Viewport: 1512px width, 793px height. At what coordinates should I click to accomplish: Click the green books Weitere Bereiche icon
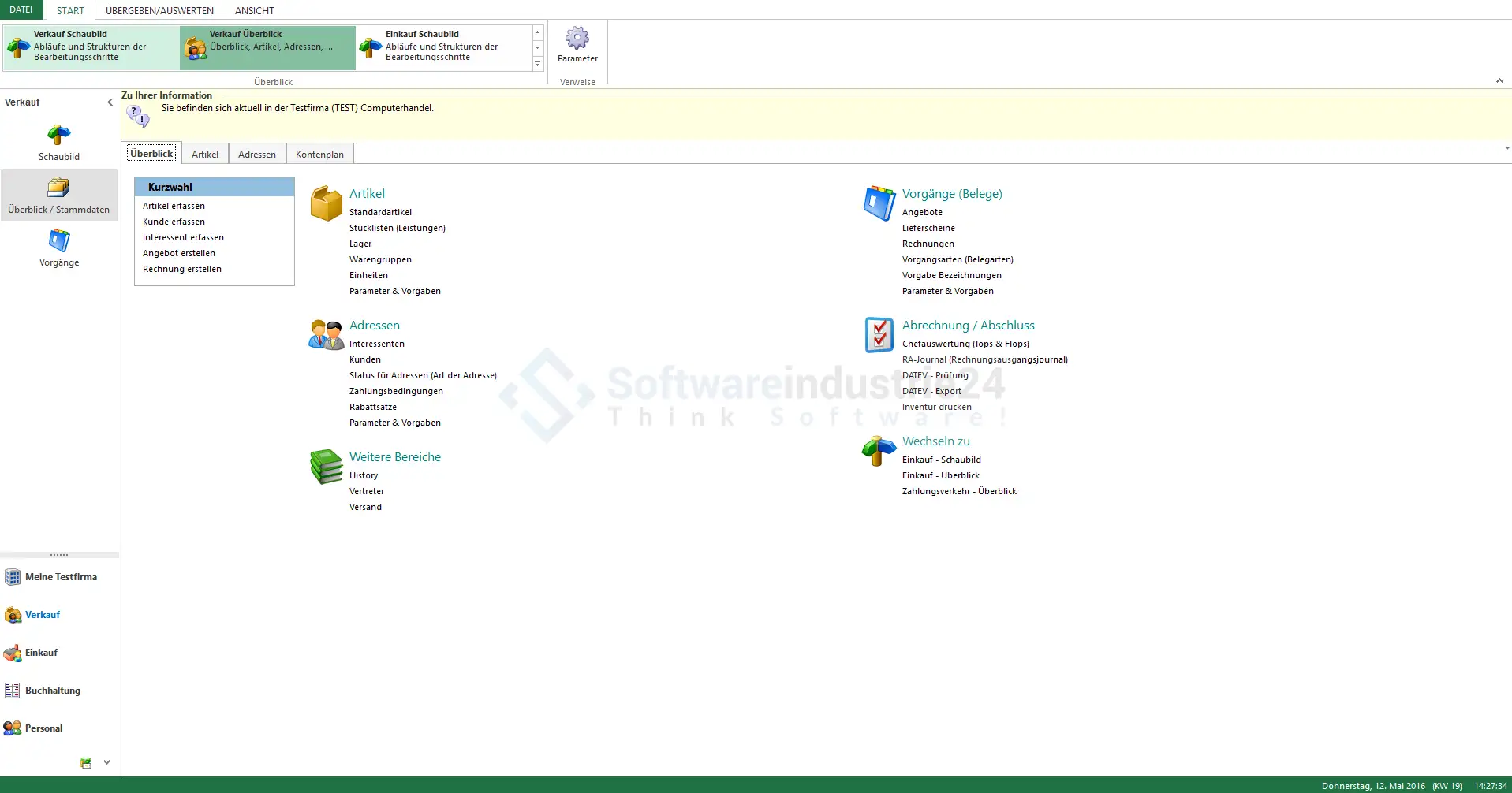pyautogui.click(x=326, y=467)
